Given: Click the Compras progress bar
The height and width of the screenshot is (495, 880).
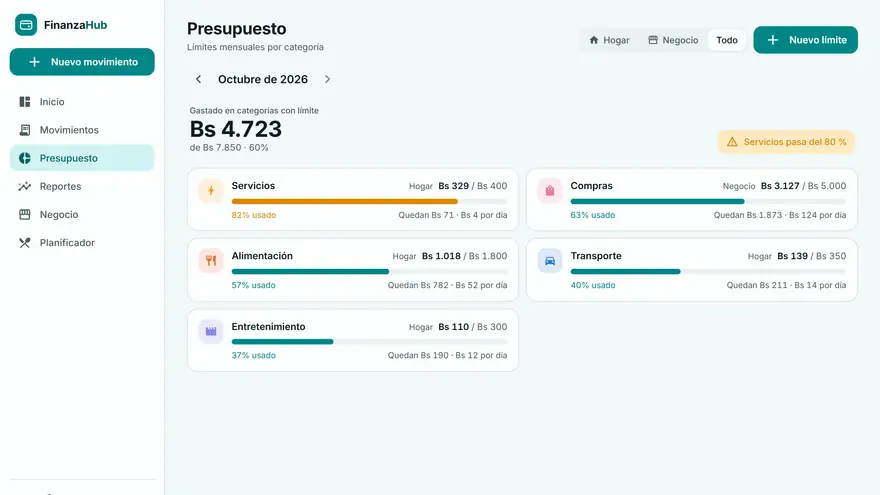Looking at the screenshot, I should click(708, 201).
